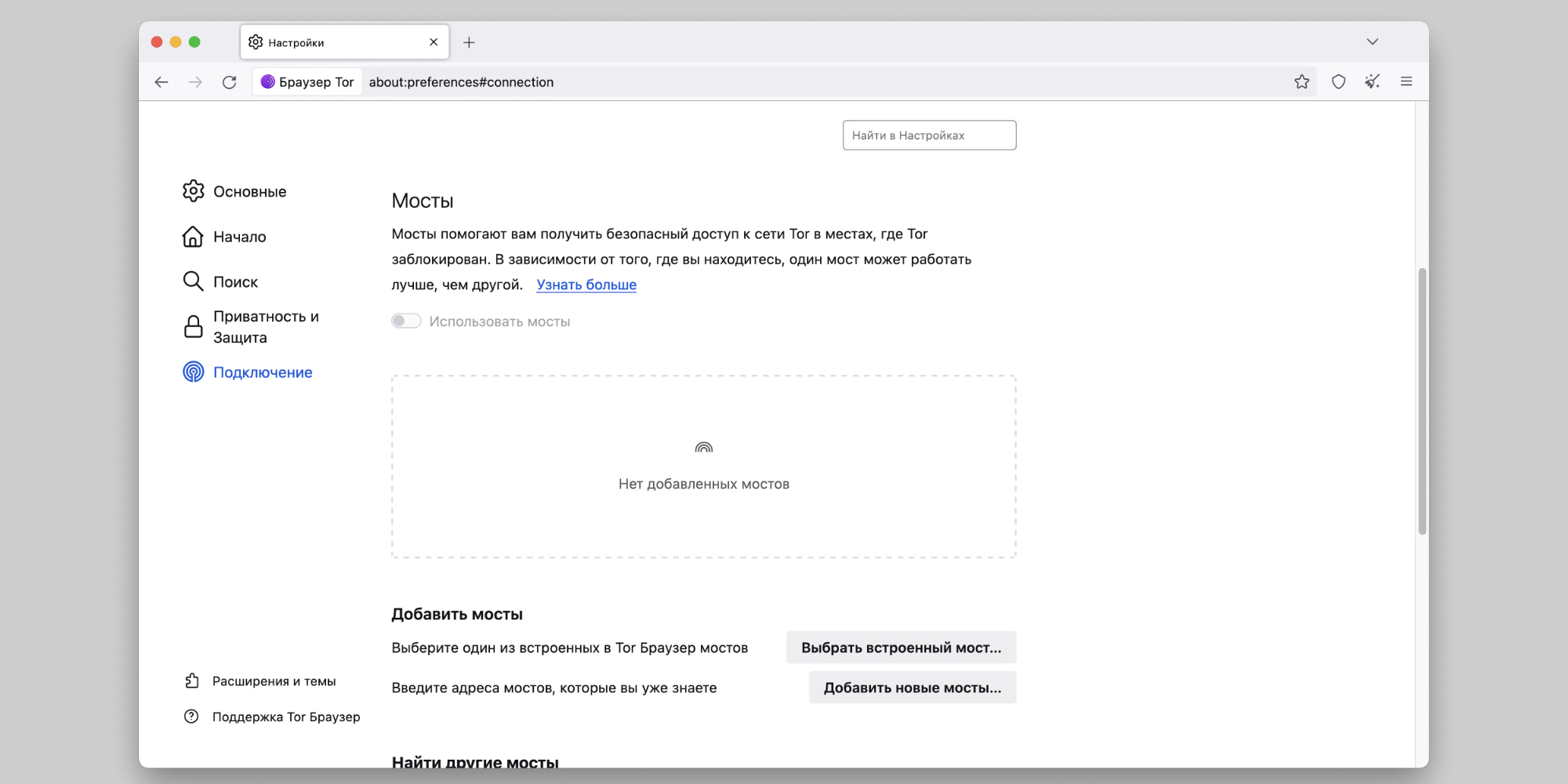The height and width of the screenshot is (784, 1568).
Task: Click the Нет добавленных мостов text
Action: (704, 485)
